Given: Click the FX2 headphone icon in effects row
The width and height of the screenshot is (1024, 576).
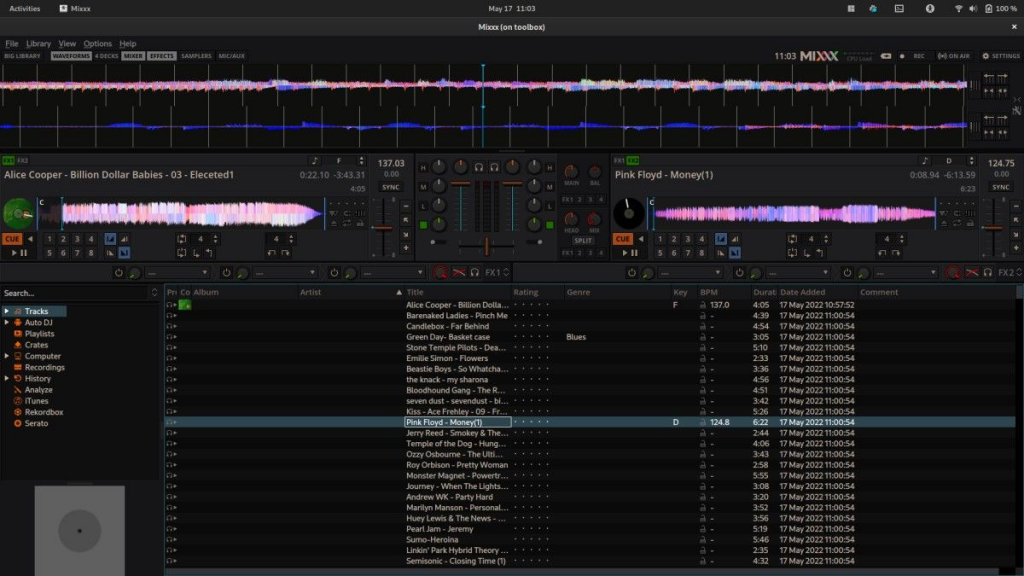Looking at the screenshot, I should pos(987,272).
